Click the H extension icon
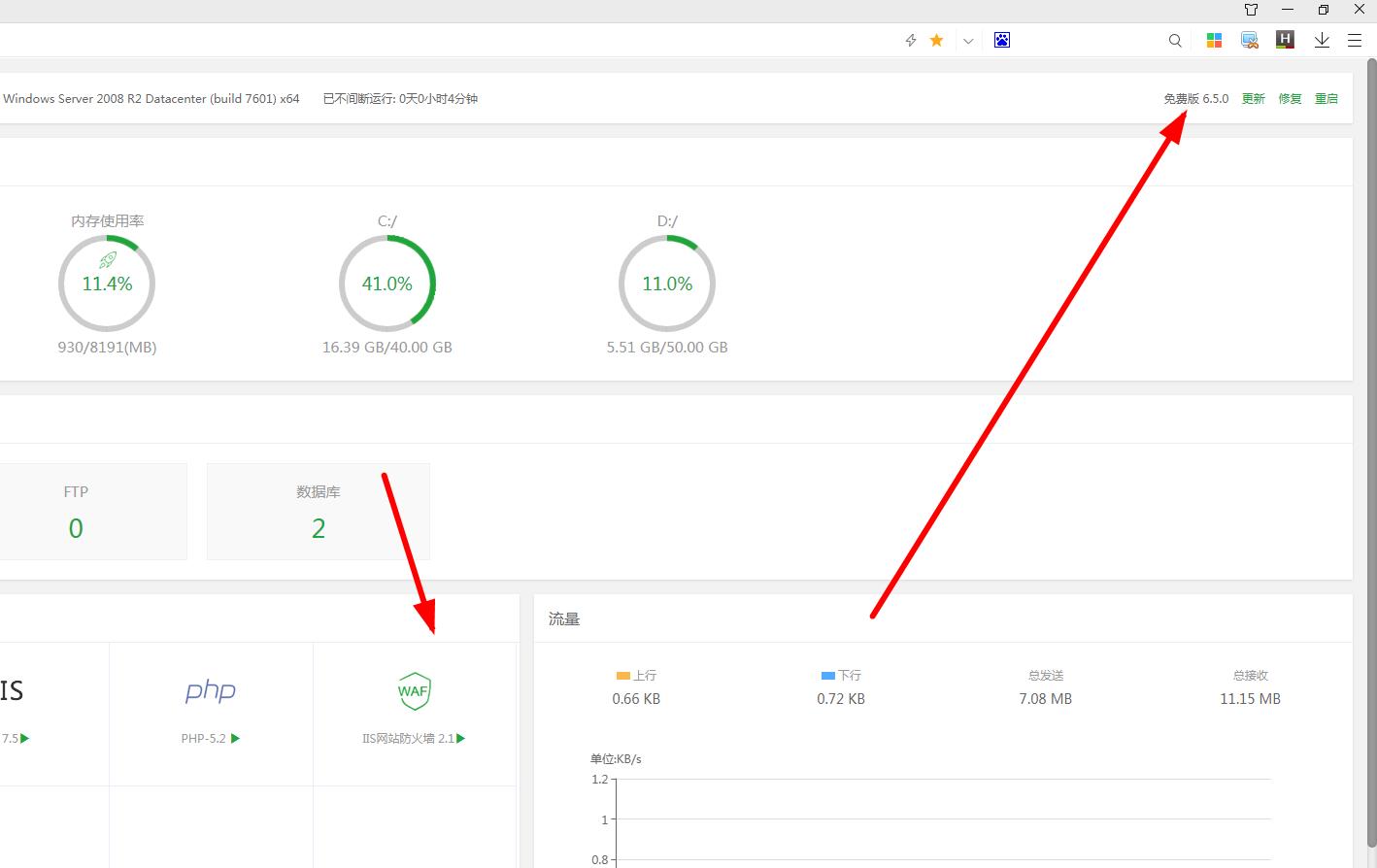Screen dimensions: 1377x868 tap(1285, 40)
